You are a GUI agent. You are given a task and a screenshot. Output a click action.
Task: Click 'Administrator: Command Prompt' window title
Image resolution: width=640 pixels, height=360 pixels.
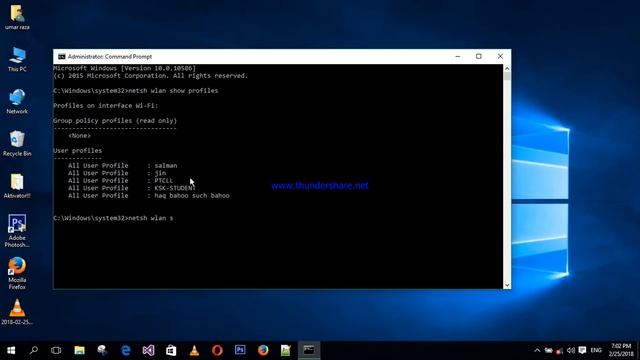(x=110, y=56)
